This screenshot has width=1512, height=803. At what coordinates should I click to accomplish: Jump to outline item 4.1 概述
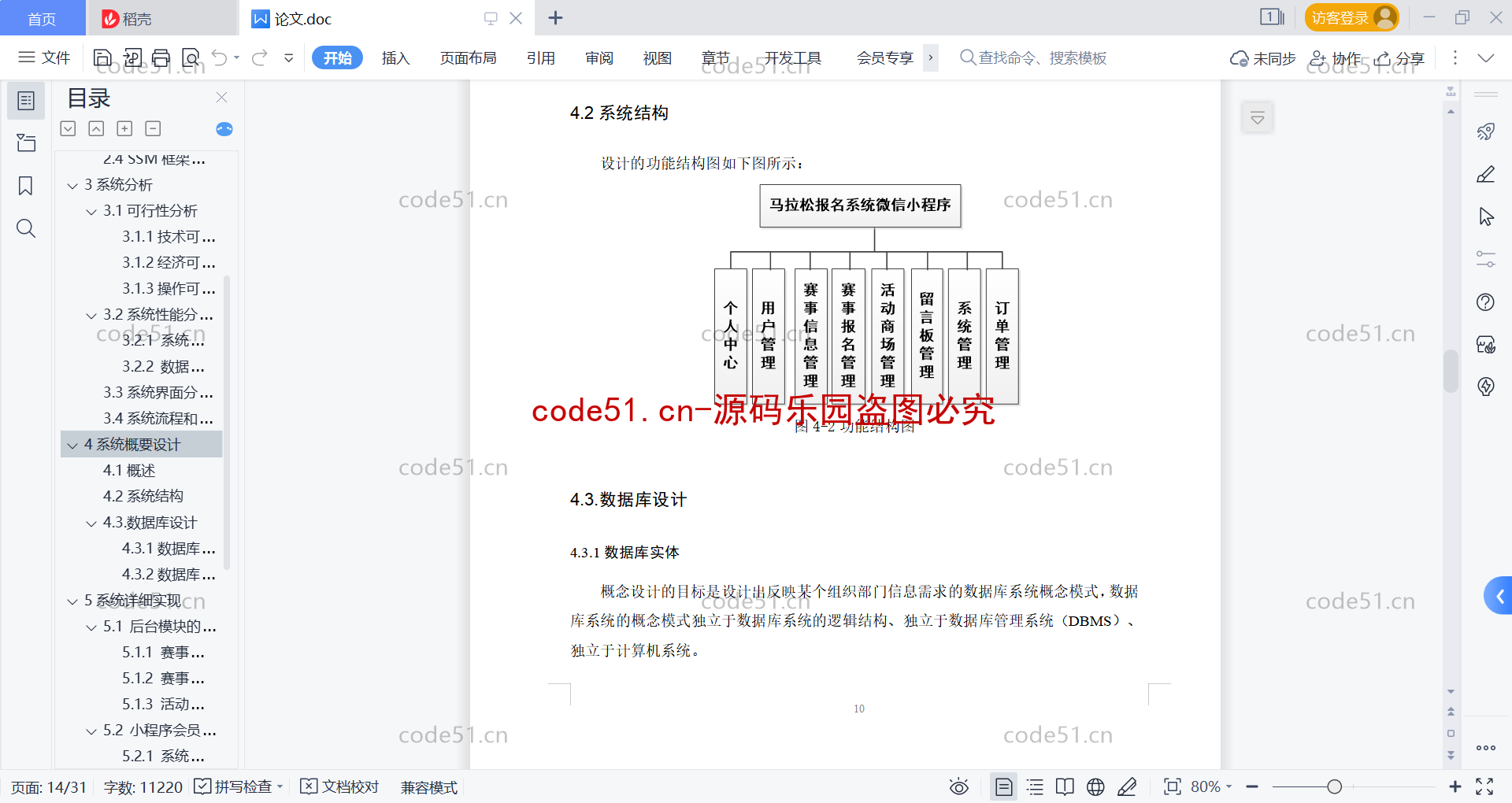129,470
